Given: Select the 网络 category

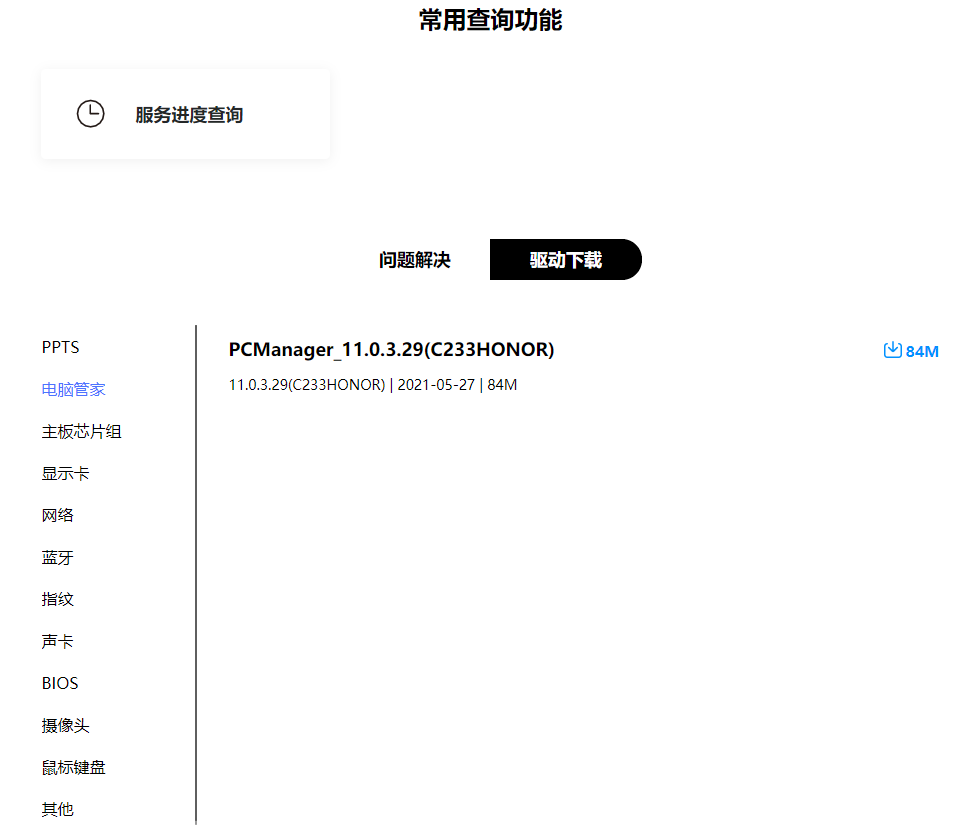Looking at the screenshot, I should click(57, 515).
